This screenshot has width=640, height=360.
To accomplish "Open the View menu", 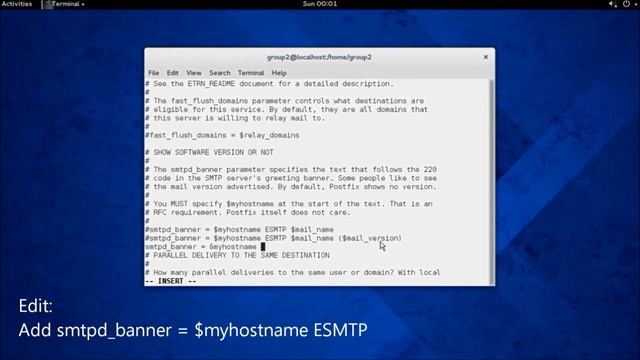I will coord(193,73).
